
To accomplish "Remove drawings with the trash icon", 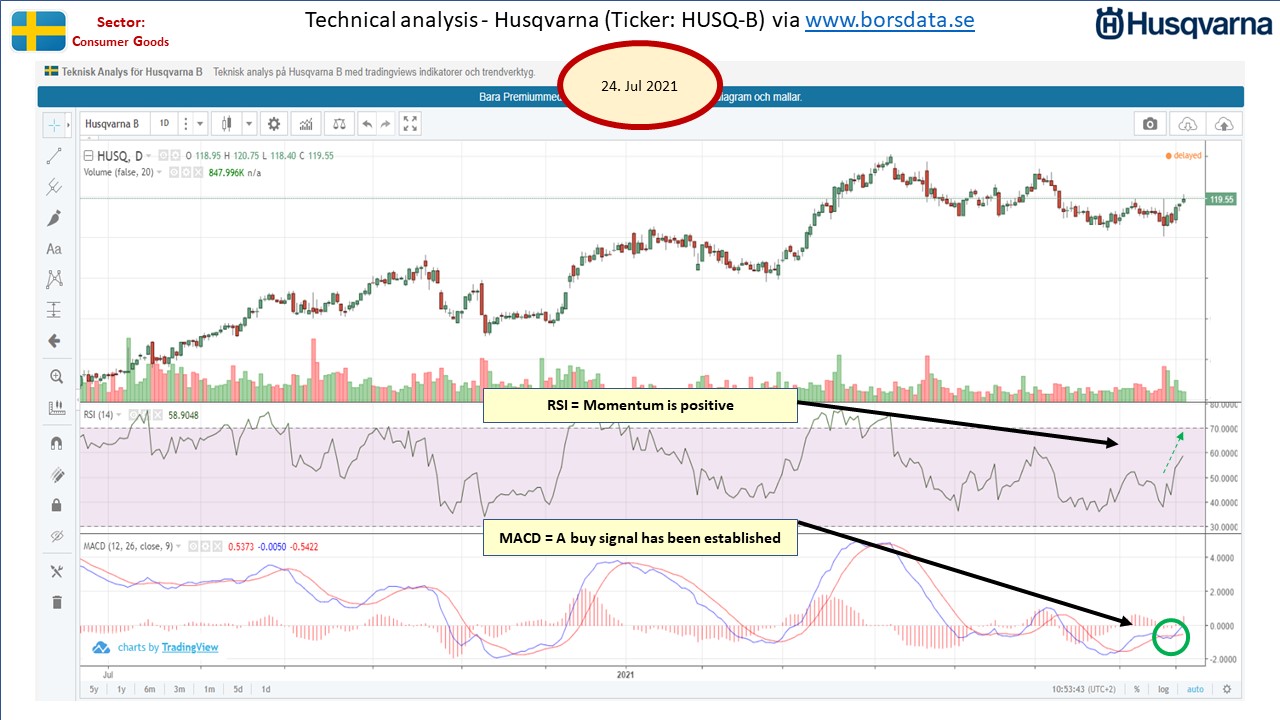I will (56, 602).
